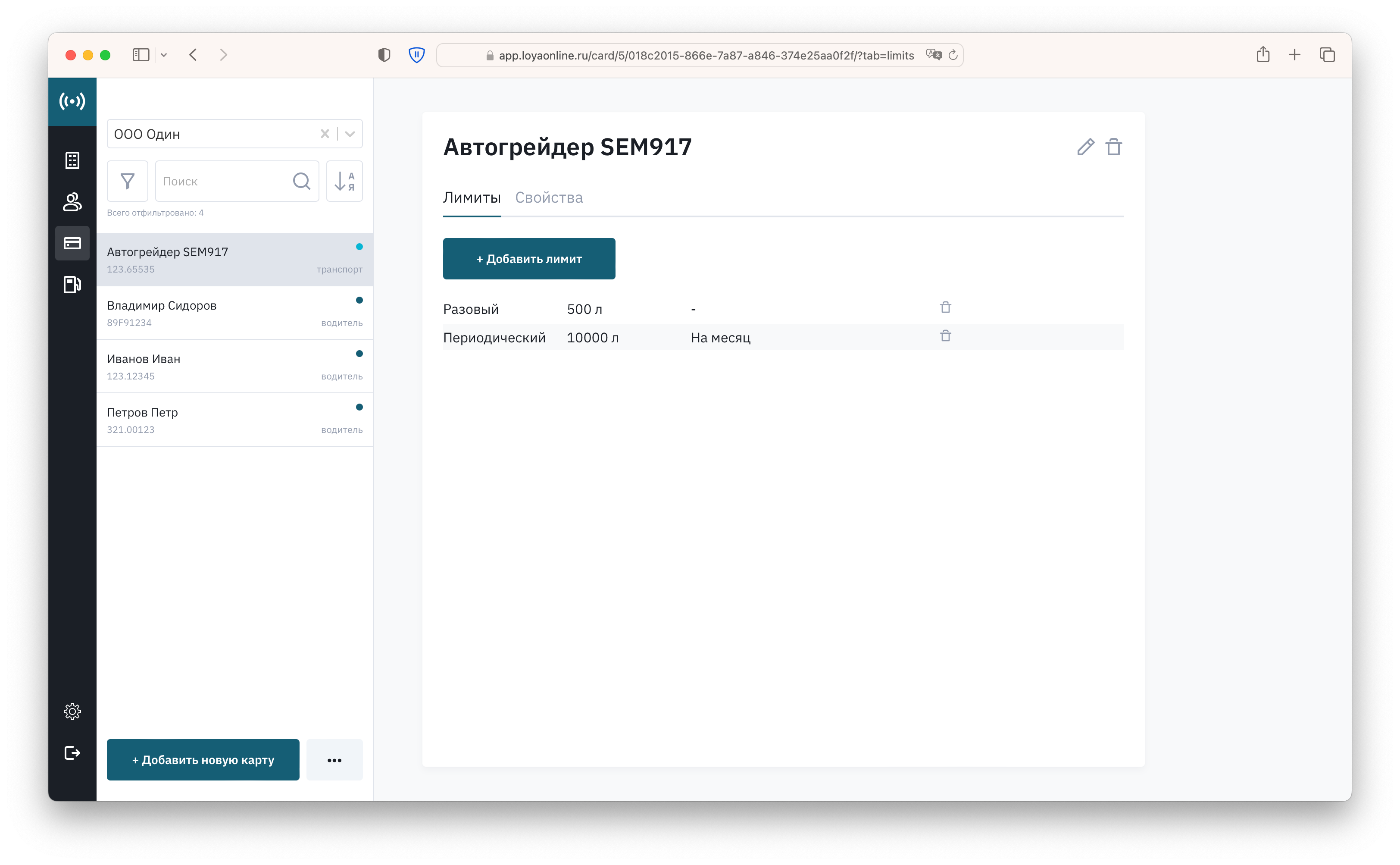Open the companies building icon in sidebar
This screenshot has height=865, width=1400.
pyautogui.click(x=72, y=160)
